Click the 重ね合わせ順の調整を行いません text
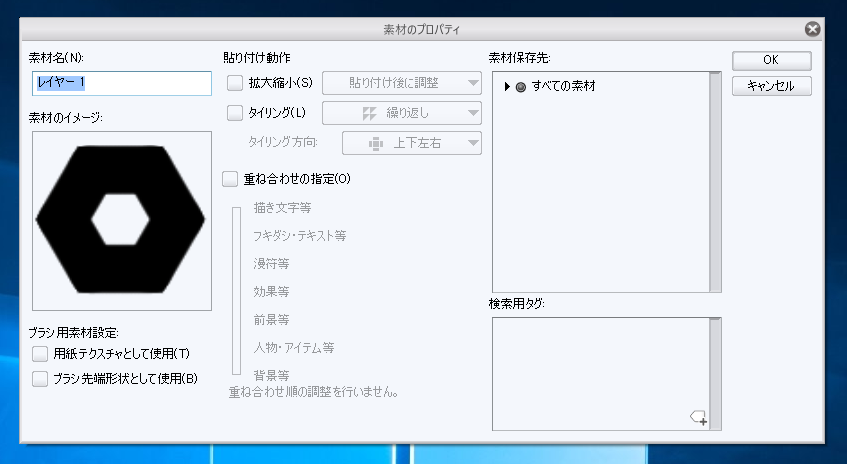 click(x=313, y=392)
